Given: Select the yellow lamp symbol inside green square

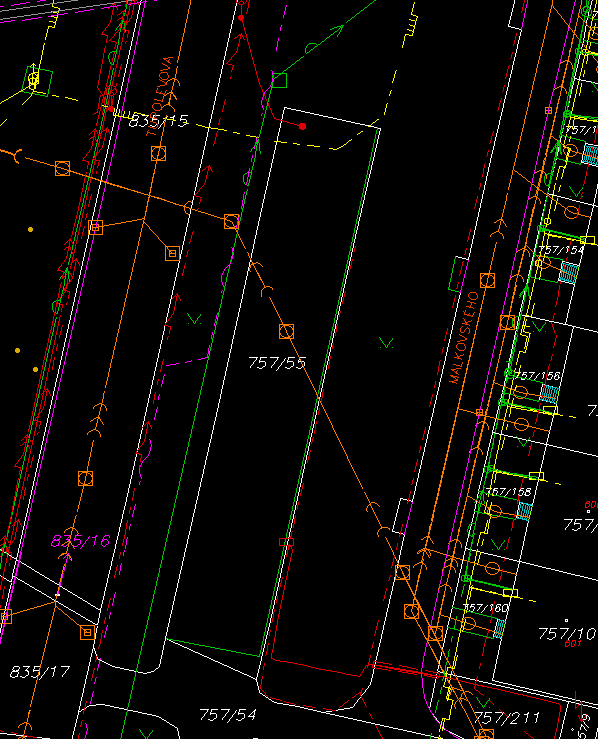Looking at the screenshot, I should (33, 80).
